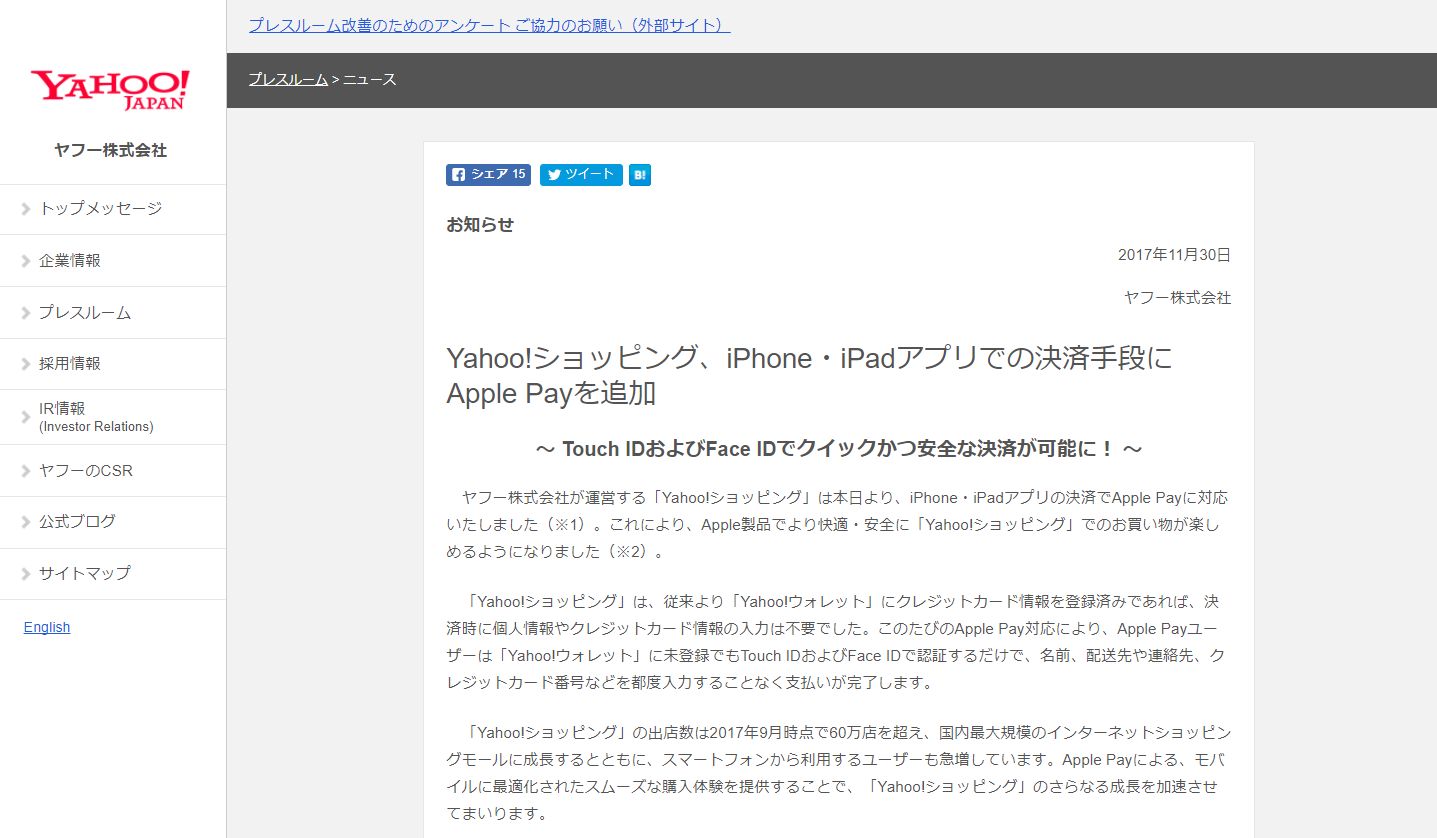Switch site language to English
This screenshot has width=1437, height=838.
(47, 628)
